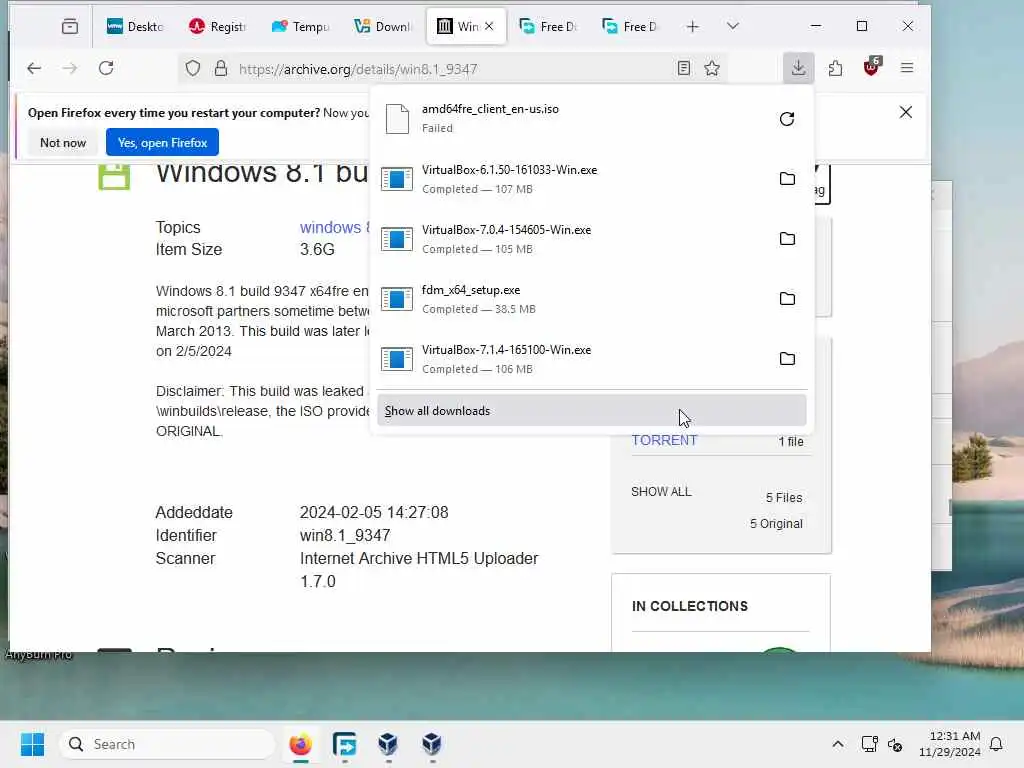The height and width of the screenshot is (768, 1024).
Task: Open a new tab with plus button
Action: click(693, 26)
